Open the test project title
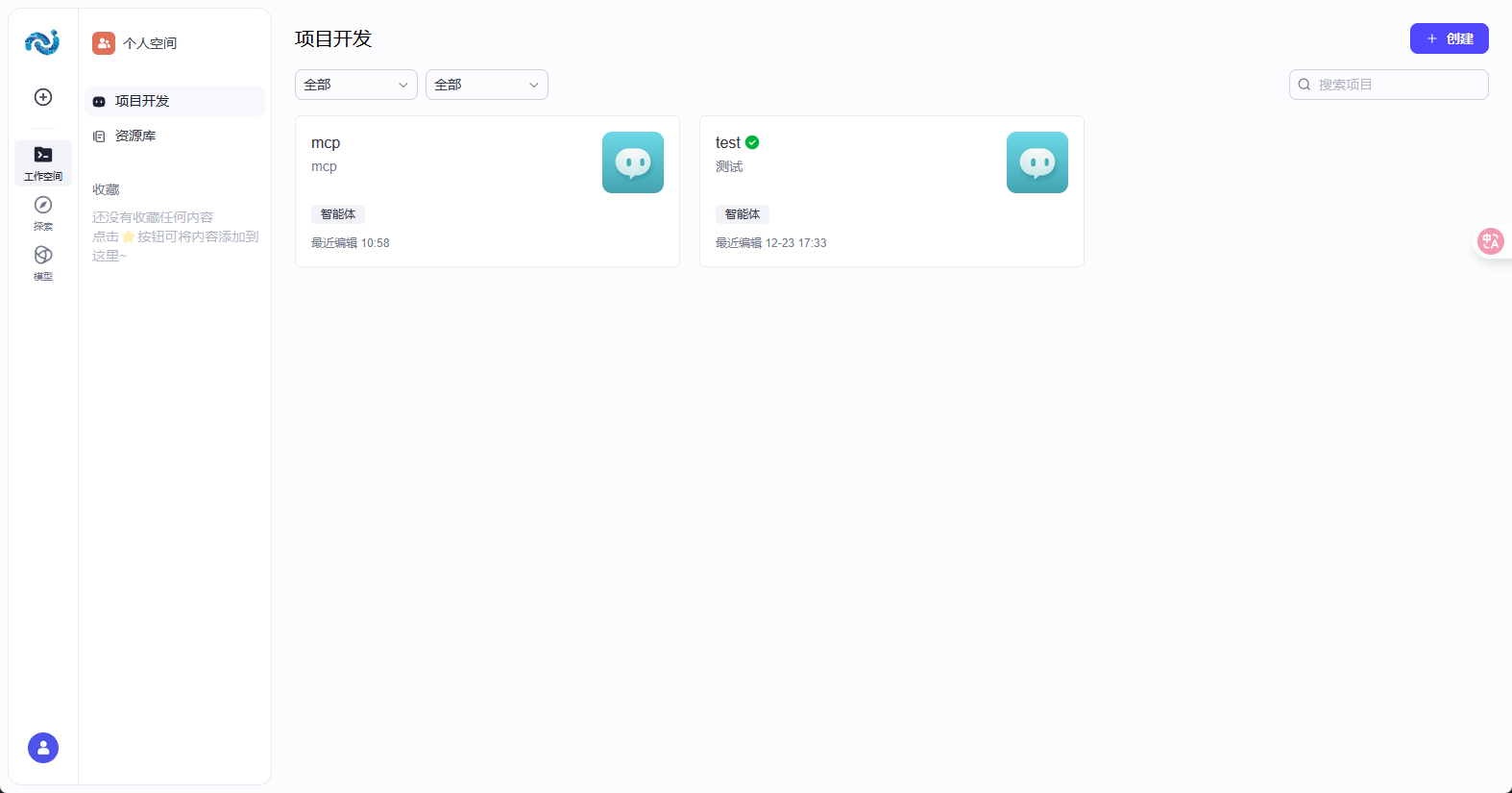 [727, 142]
